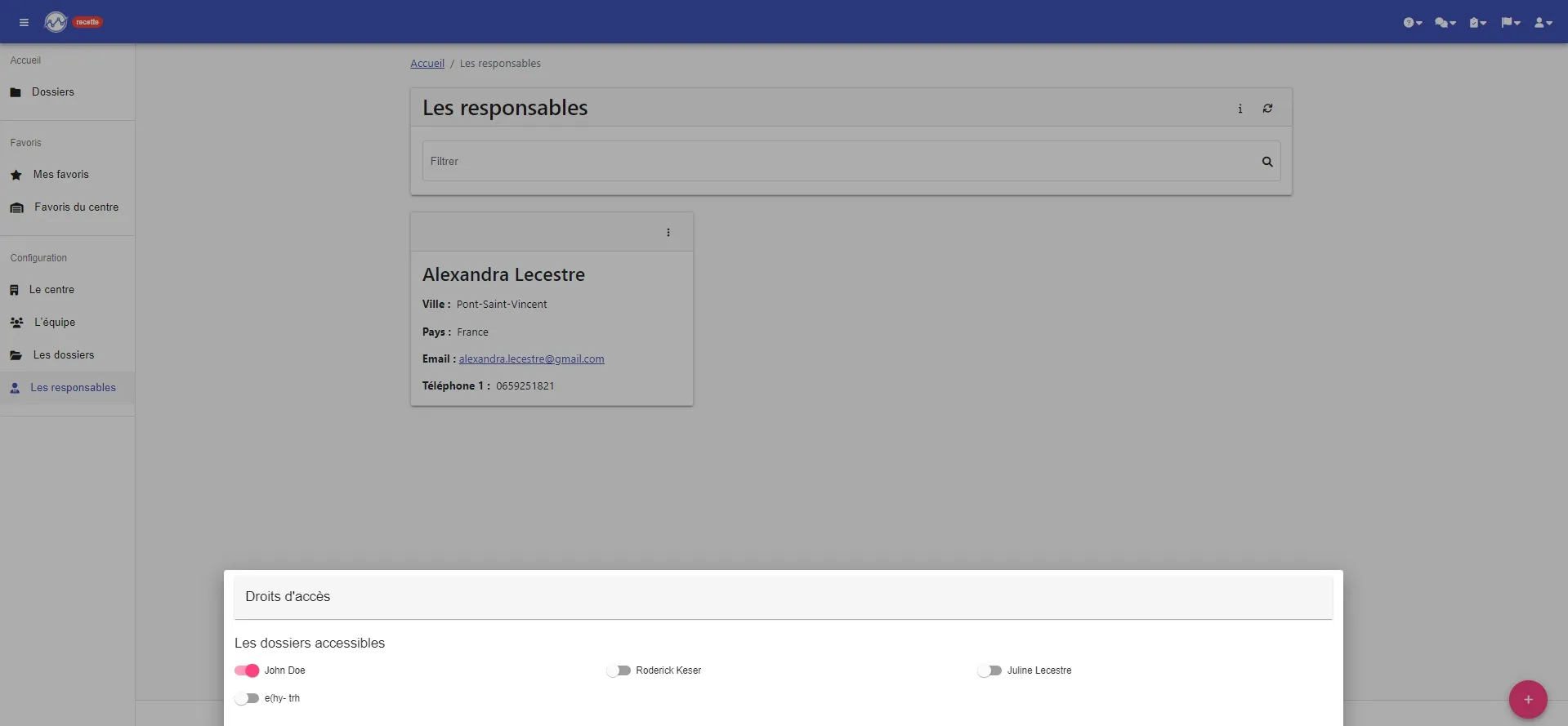Enable access to the Roderick Keser dossier
The height and width of the screenshot is (726, 1568).
(619, 670)
